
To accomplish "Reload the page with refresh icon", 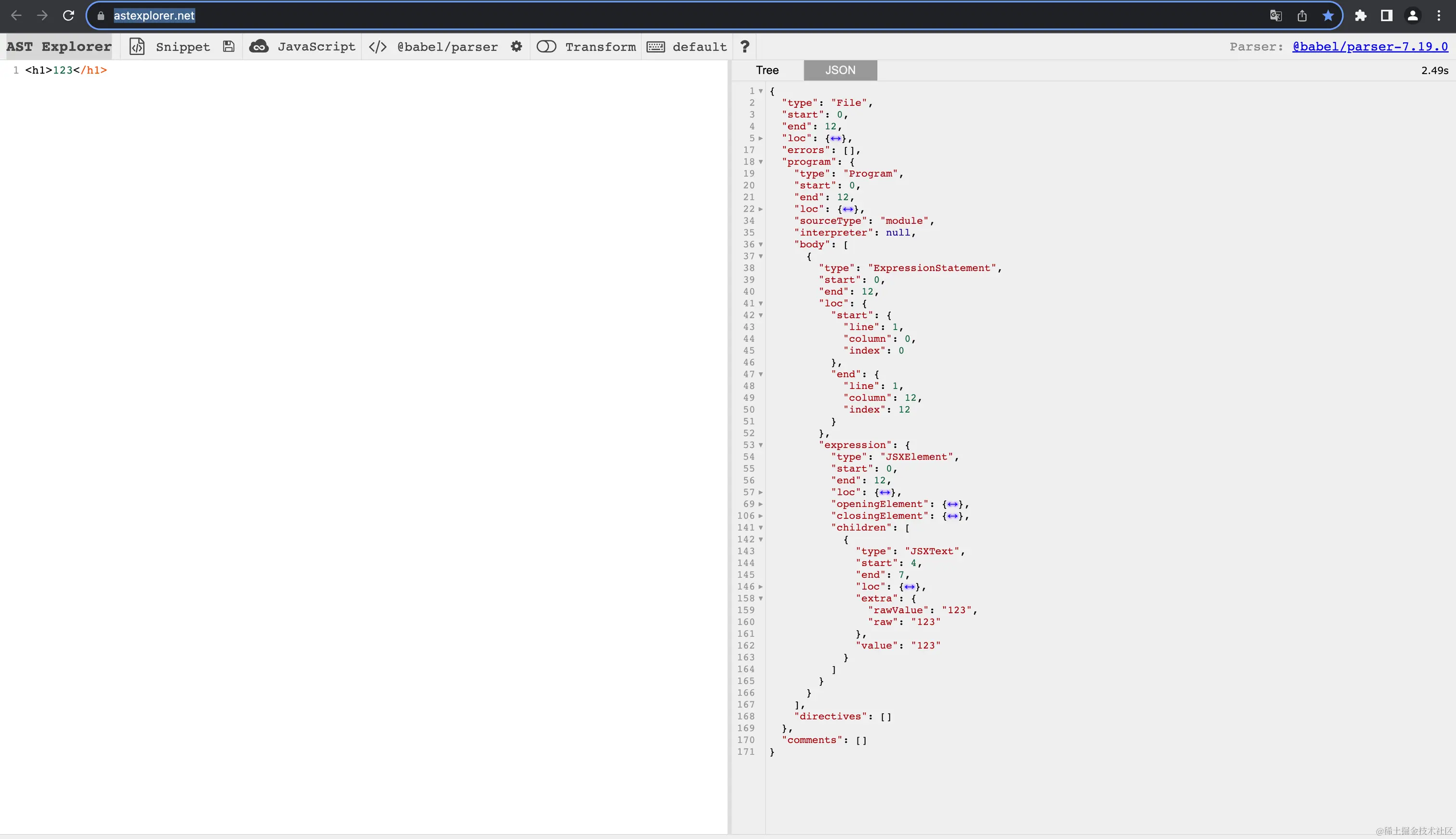I will coord(68,15).
